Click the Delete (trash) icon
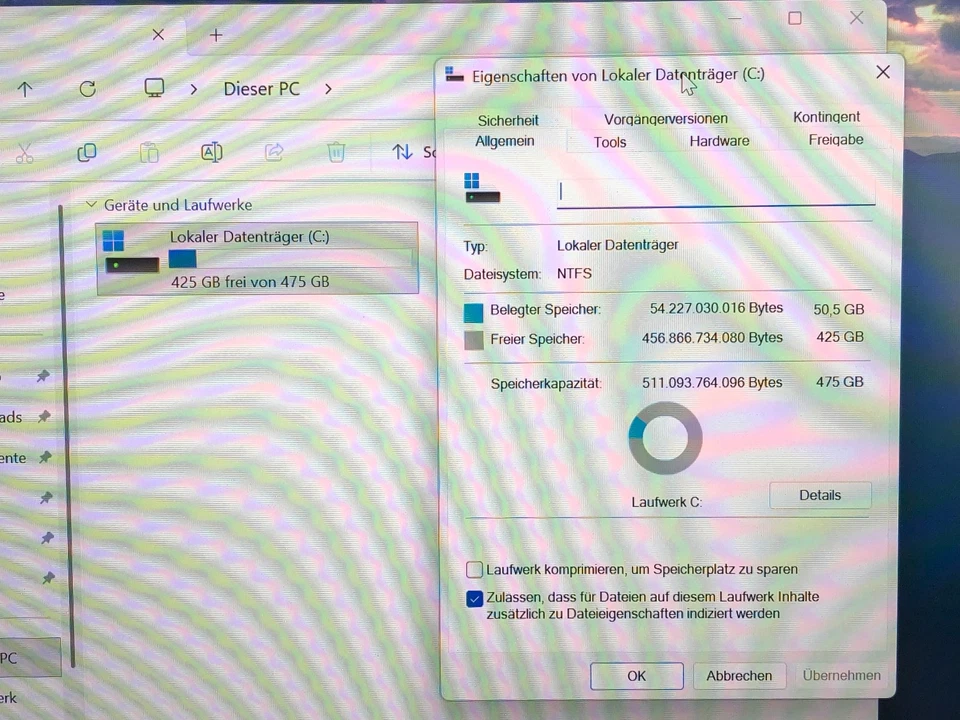Viewport: 960px width, 720px height. coord(335,151)
